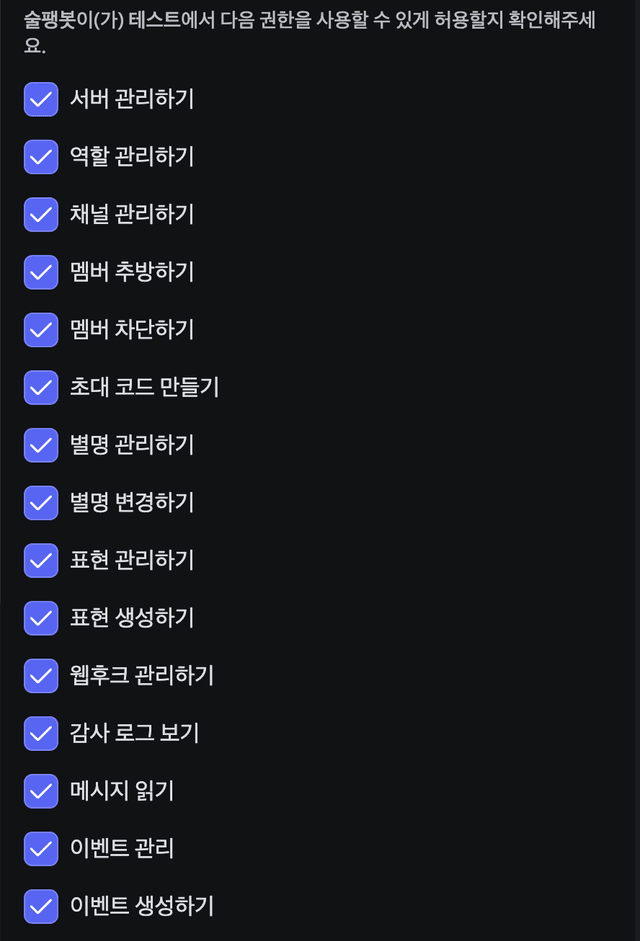Disable 이벤트 생성하기 permission checkbox
This screenshot has height=941, width=640.
coord(41,906)
